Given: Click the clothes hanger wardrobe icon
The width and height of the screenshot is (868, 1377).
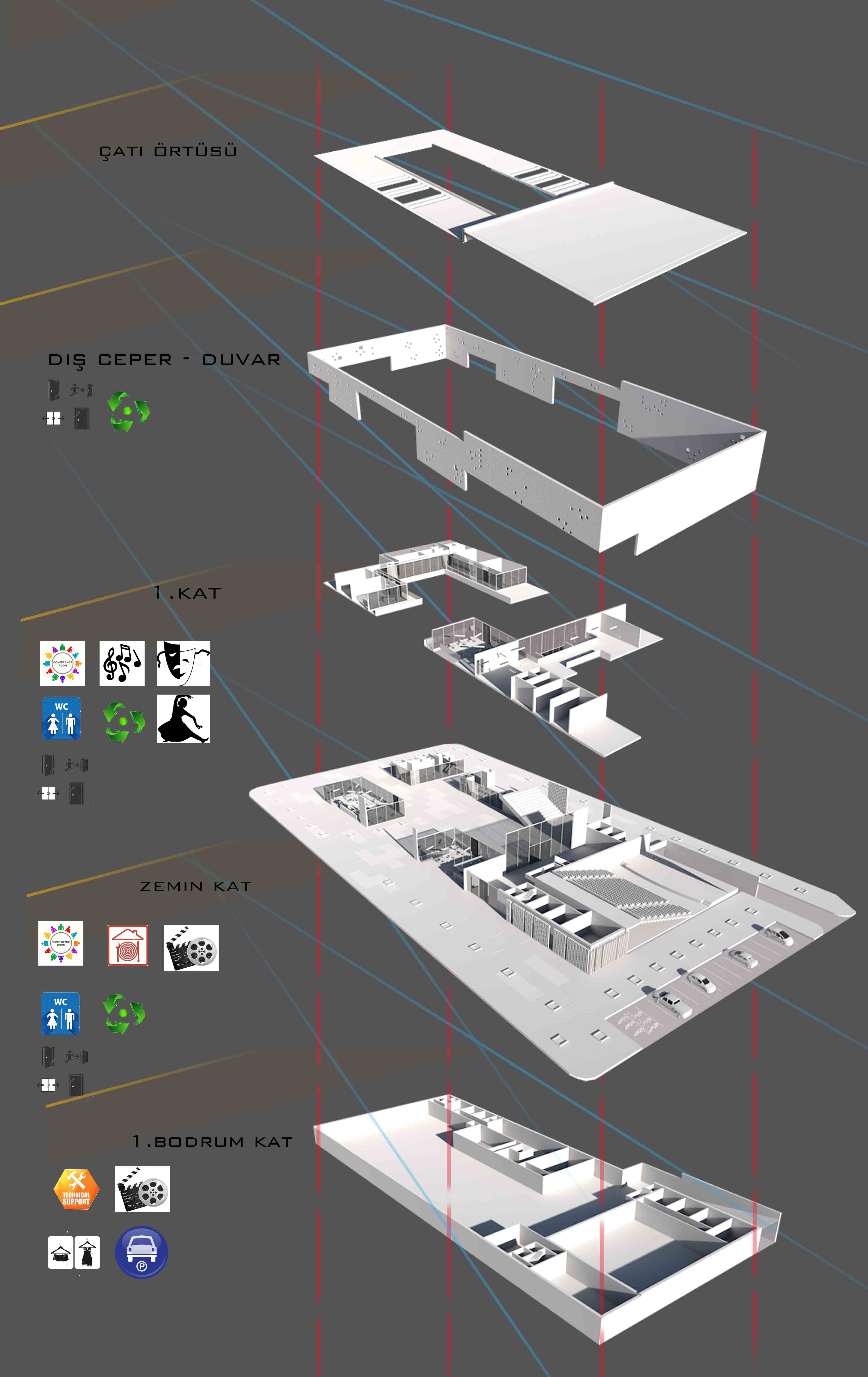Looking at the screenshot, I should click(74, 1252).
